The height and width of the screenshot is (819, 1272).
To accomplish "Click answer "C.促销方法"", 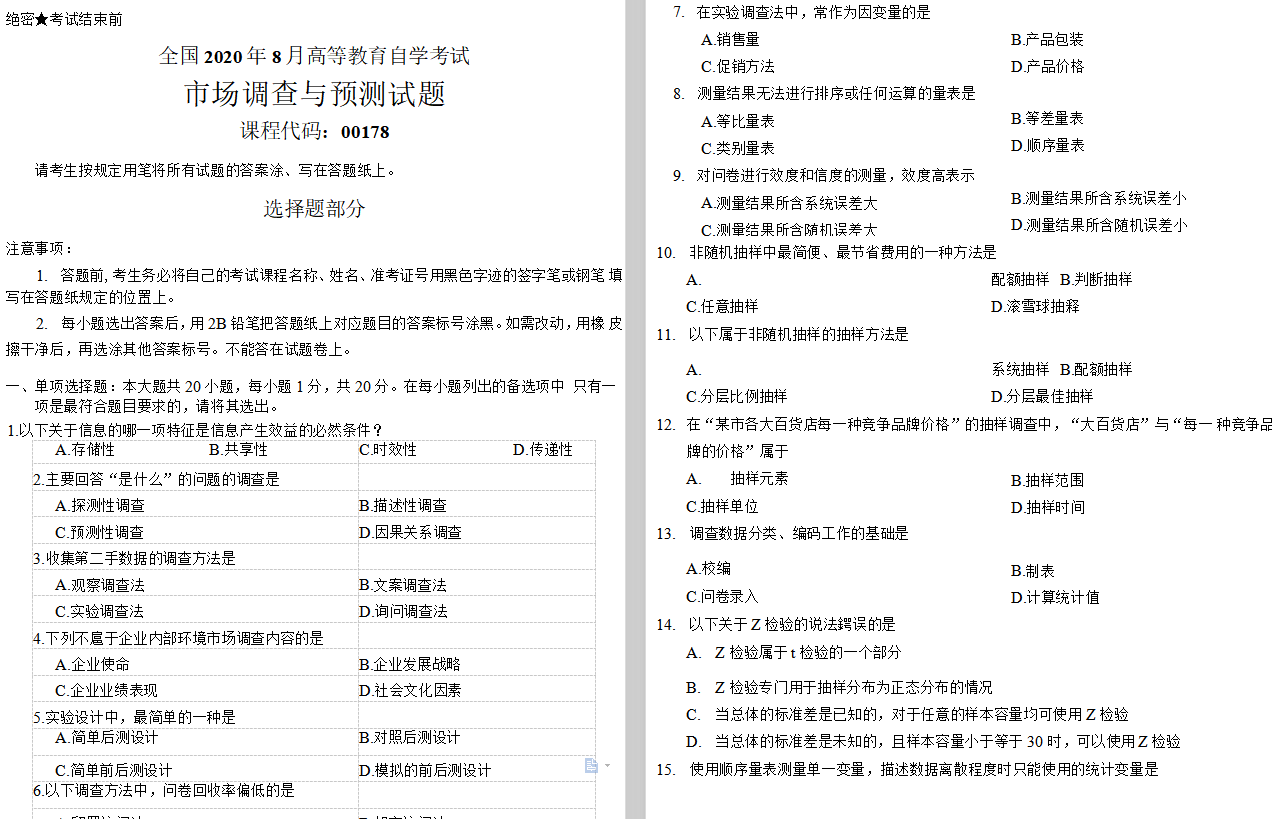I will (738, 67).
